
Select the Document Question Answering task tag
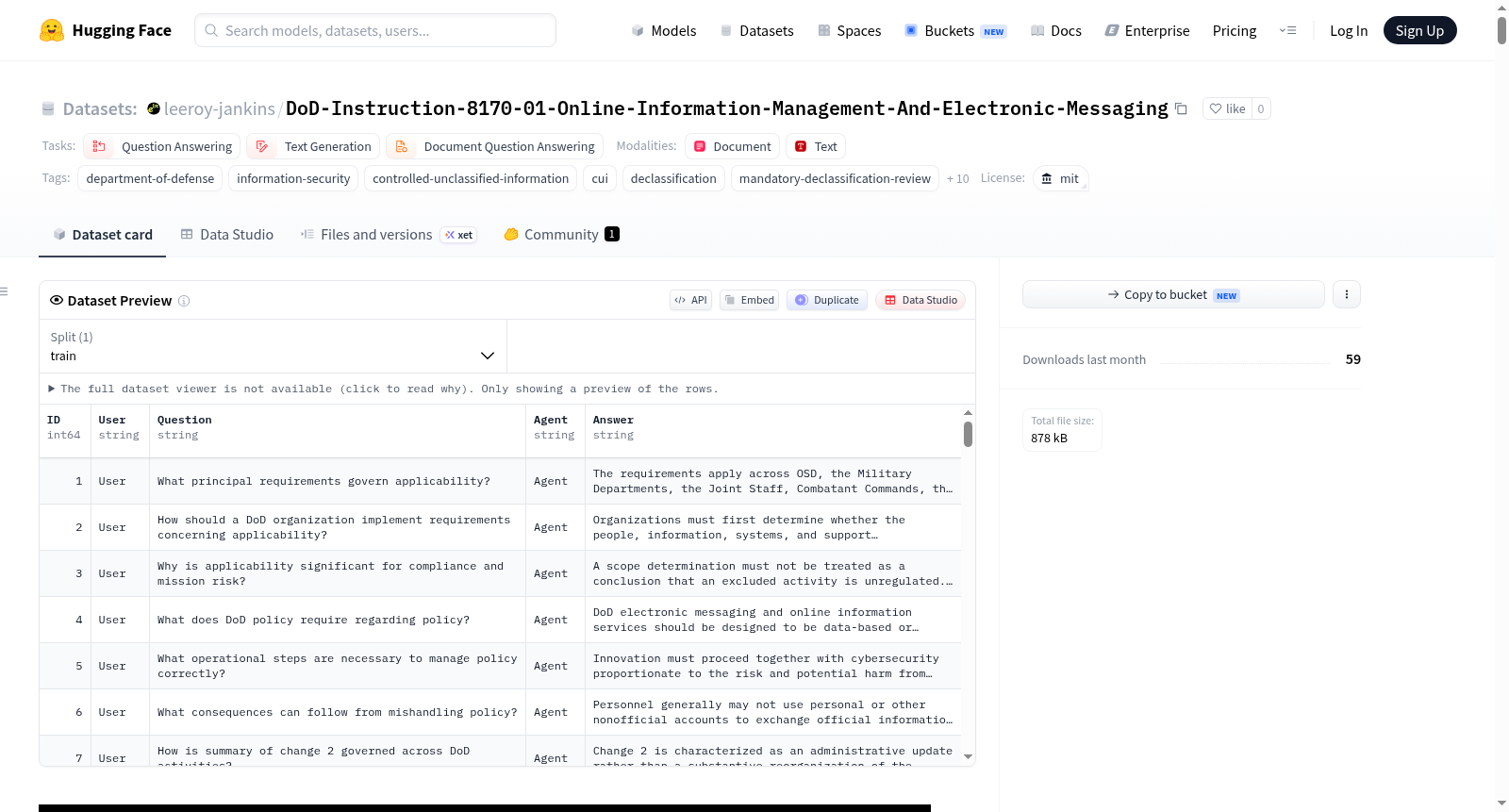click(495, 146)
